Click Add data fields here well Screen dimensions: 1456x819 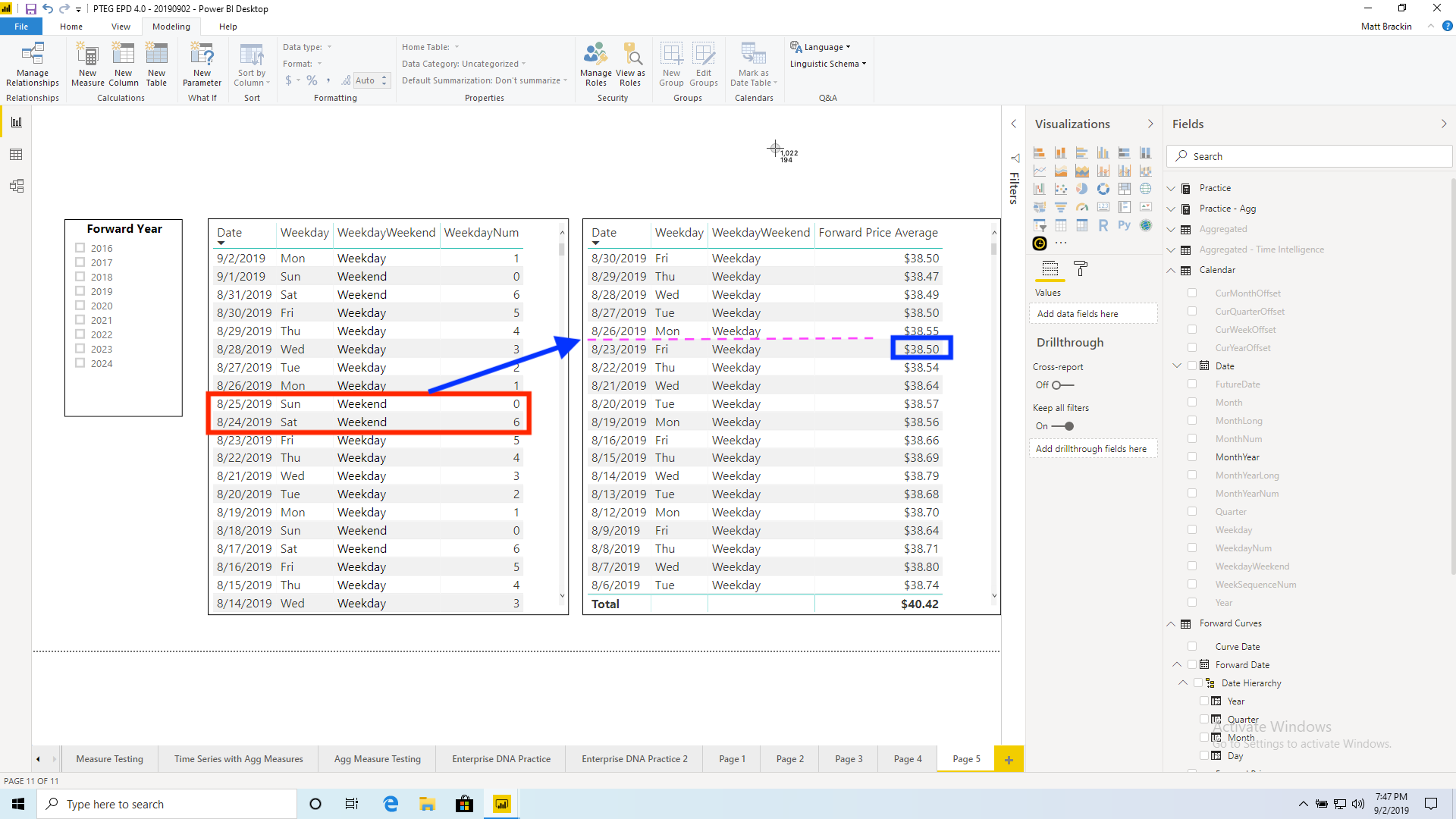click(1093, 314)
